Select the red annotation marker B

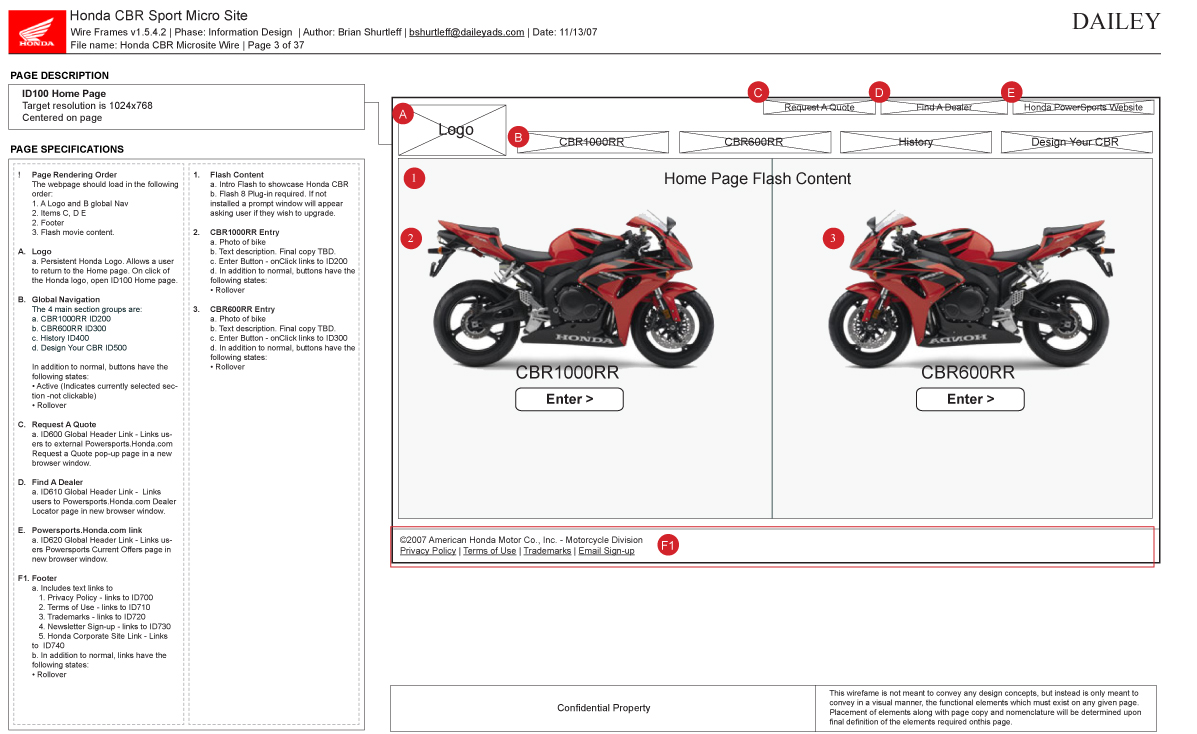tap(518, 137)
